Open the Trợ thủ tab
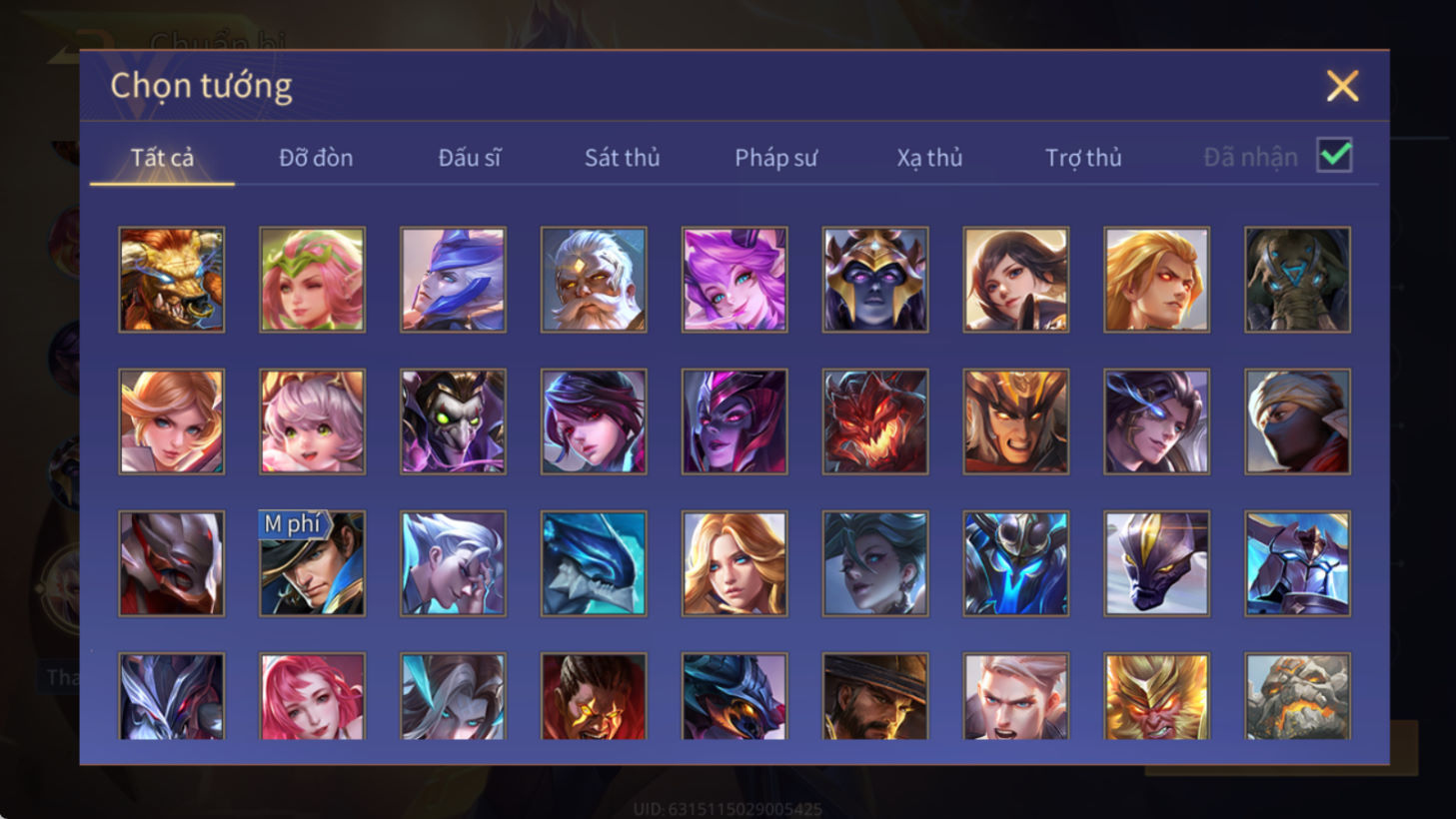This screenshot has width=1456, height=819. tap(1083, 158)
